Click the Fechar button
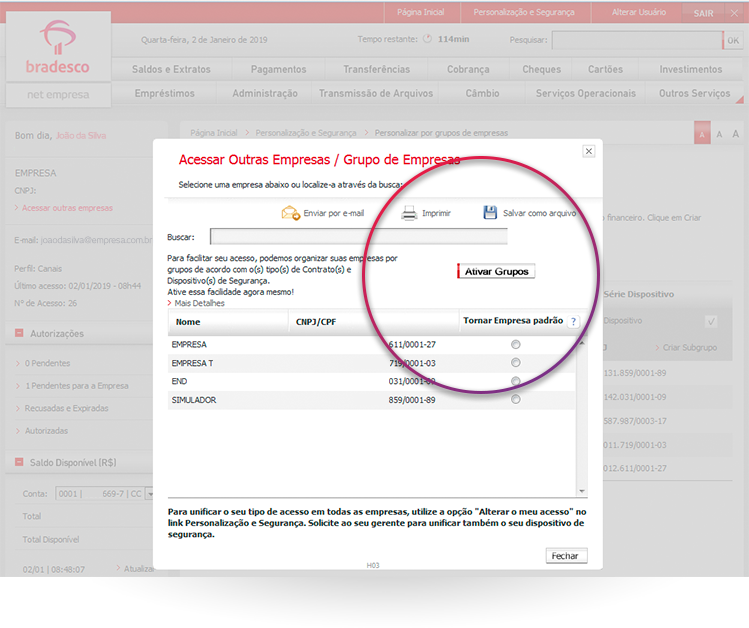749x628 pixels. 567,556
